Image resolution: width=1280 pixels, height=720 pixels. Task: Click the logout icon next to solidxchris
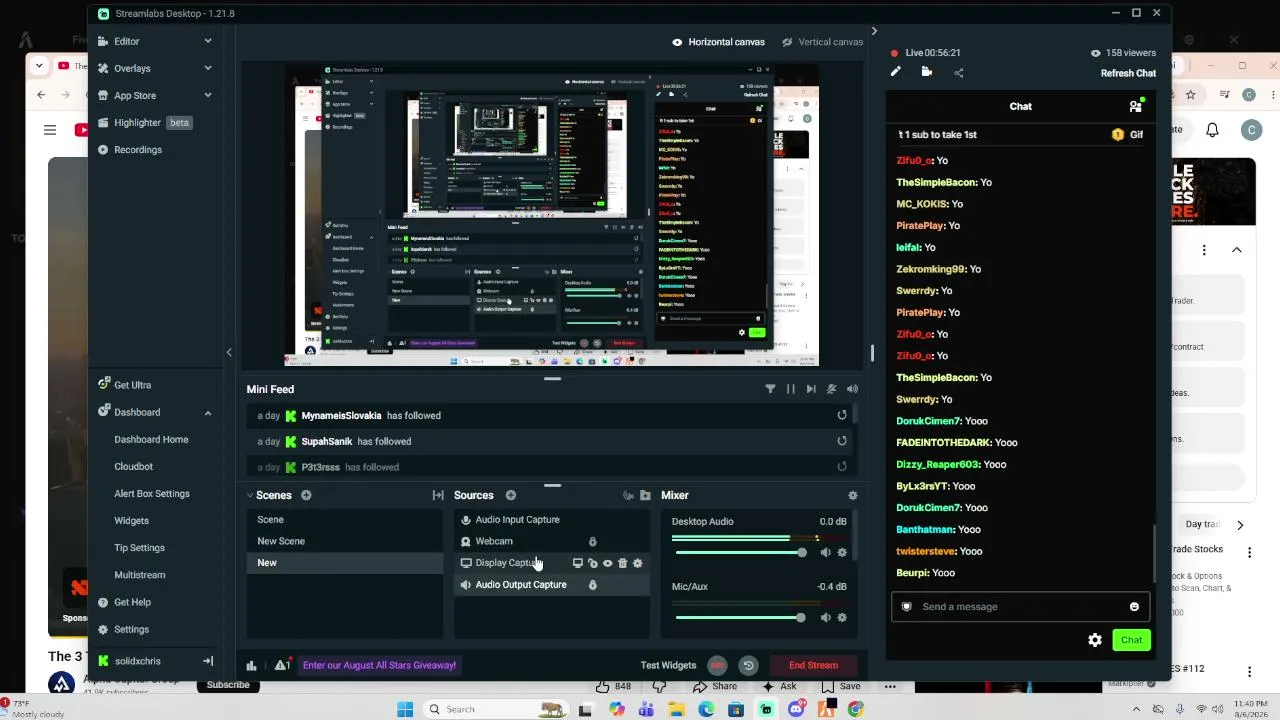(x=208, y=661)
